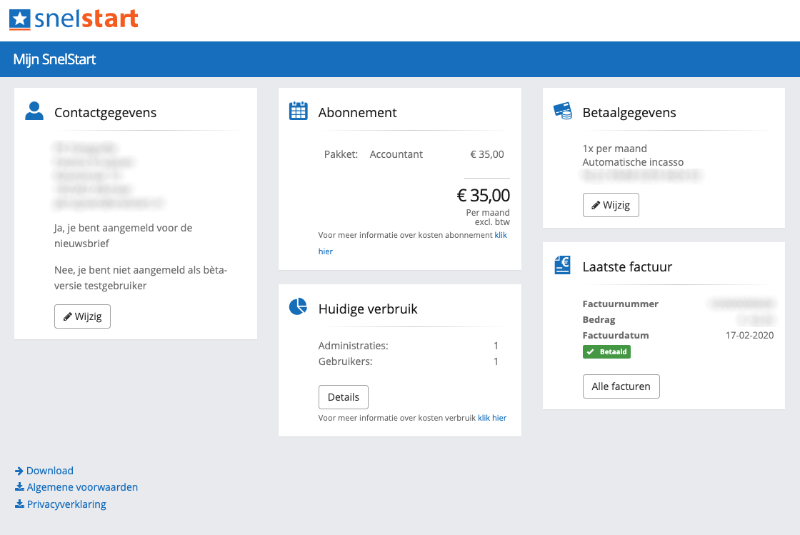Click the Factuurnummer label
Image resolution: width=800 pixels, height=535 pixels.
click(x=620, y=303)
